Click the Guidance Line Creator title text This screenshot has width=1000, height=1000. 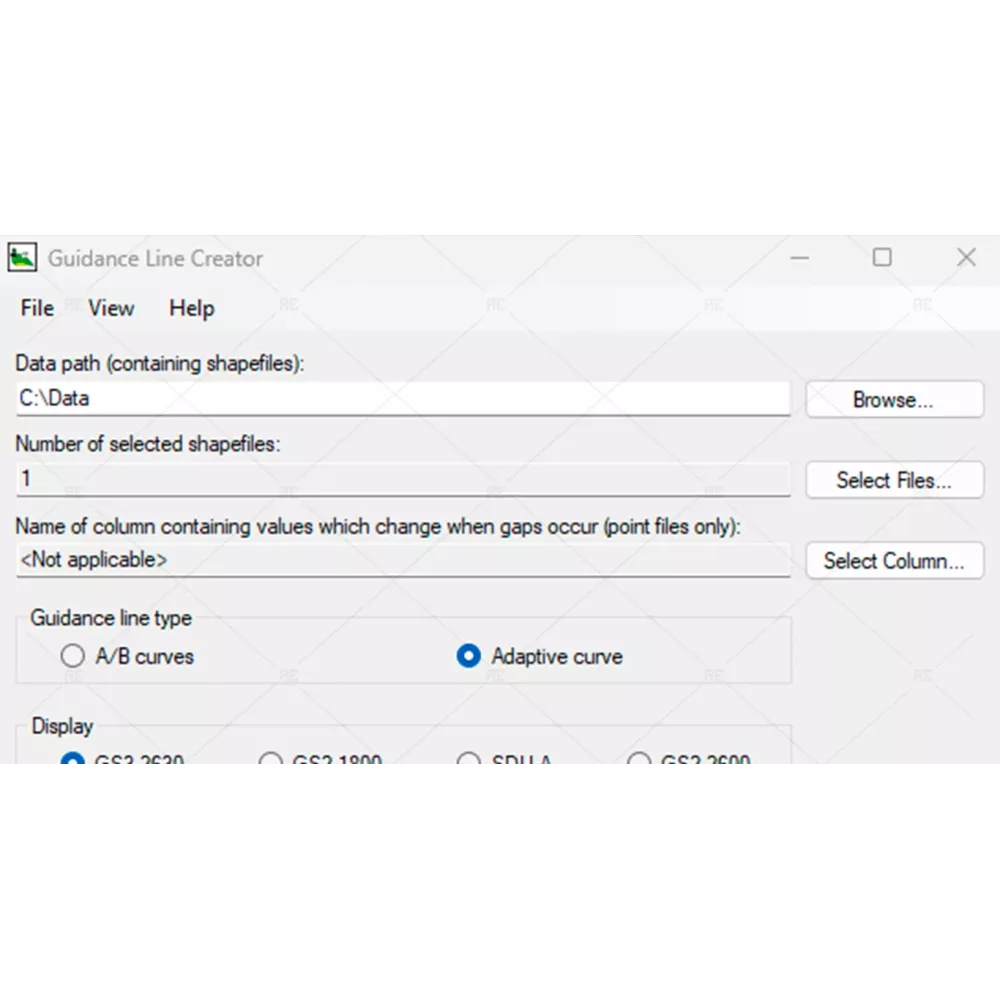pyautogui.click(x=155, y=258)
